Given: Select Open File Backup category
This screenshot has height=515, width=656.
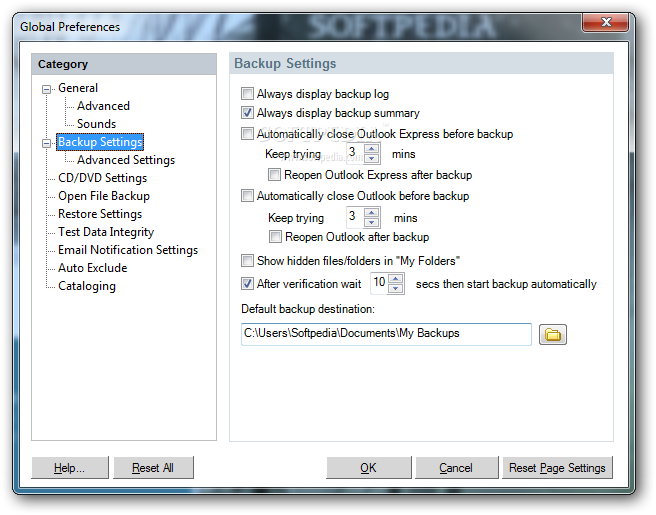Looking at the screenshot, I should point(104,196).
